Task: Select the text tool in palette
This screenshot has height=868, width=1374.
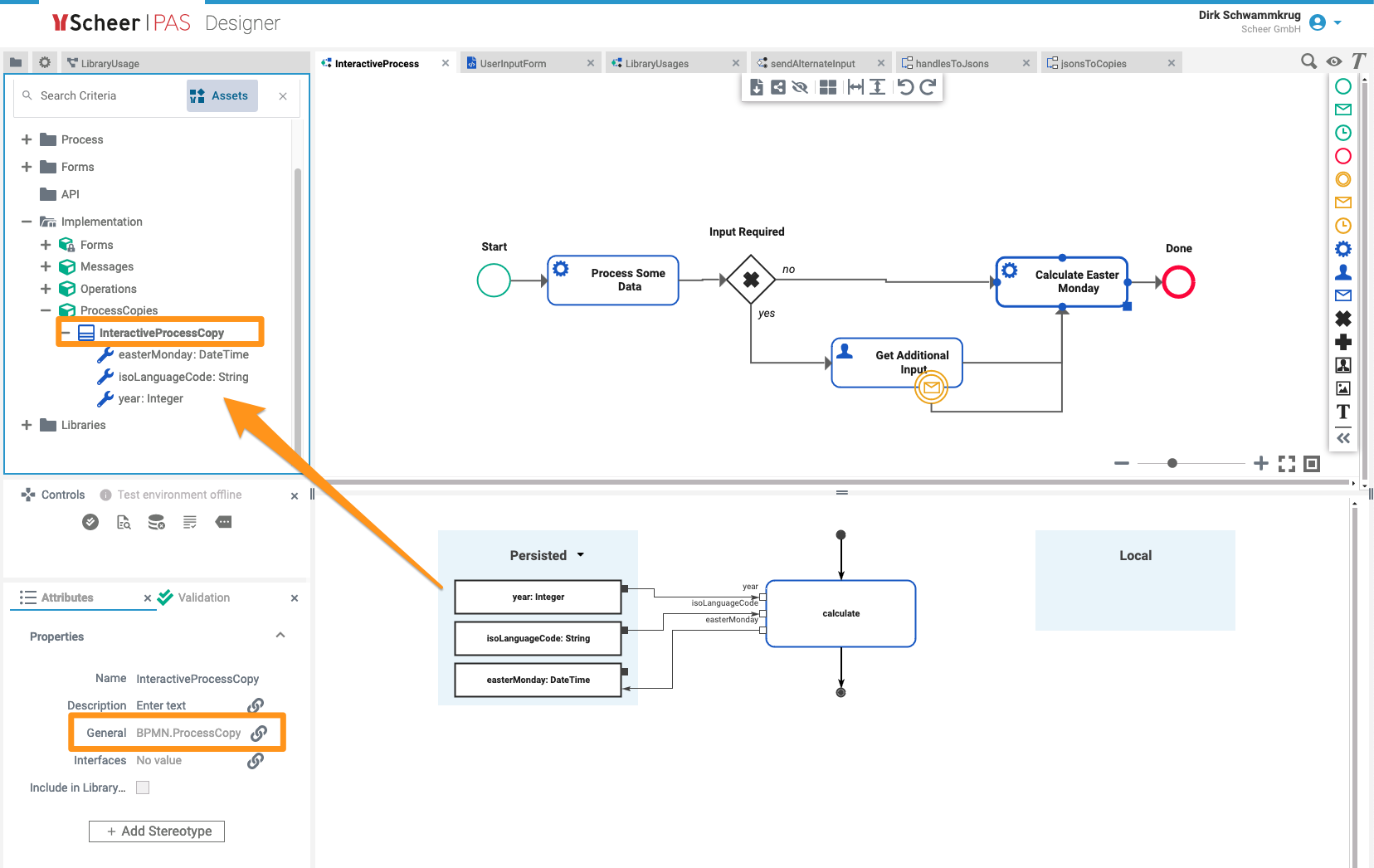Action: coord(1342,412)
